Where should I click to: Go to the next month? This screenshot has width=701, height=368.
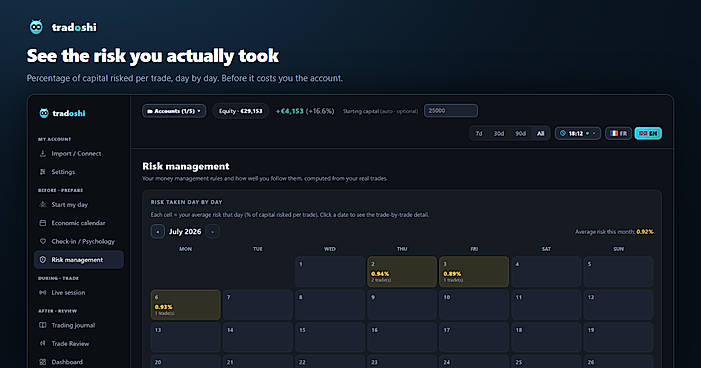pos(212,232)
